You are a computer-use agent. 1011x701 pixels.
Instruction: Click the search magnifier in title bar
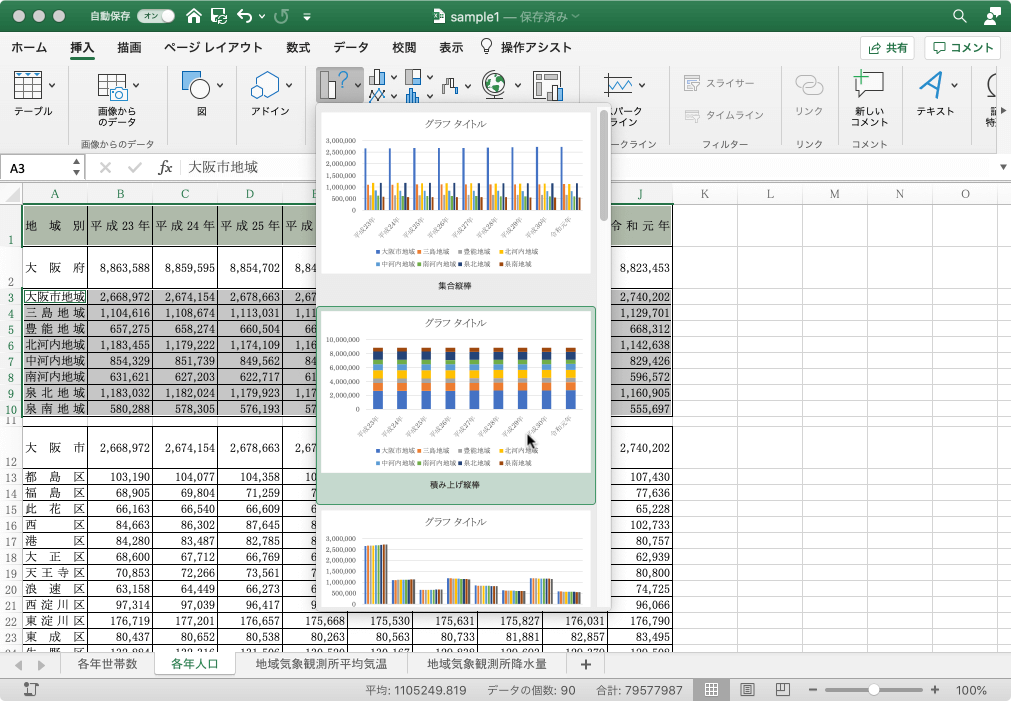pyautogui.click(x=960, y=16)
